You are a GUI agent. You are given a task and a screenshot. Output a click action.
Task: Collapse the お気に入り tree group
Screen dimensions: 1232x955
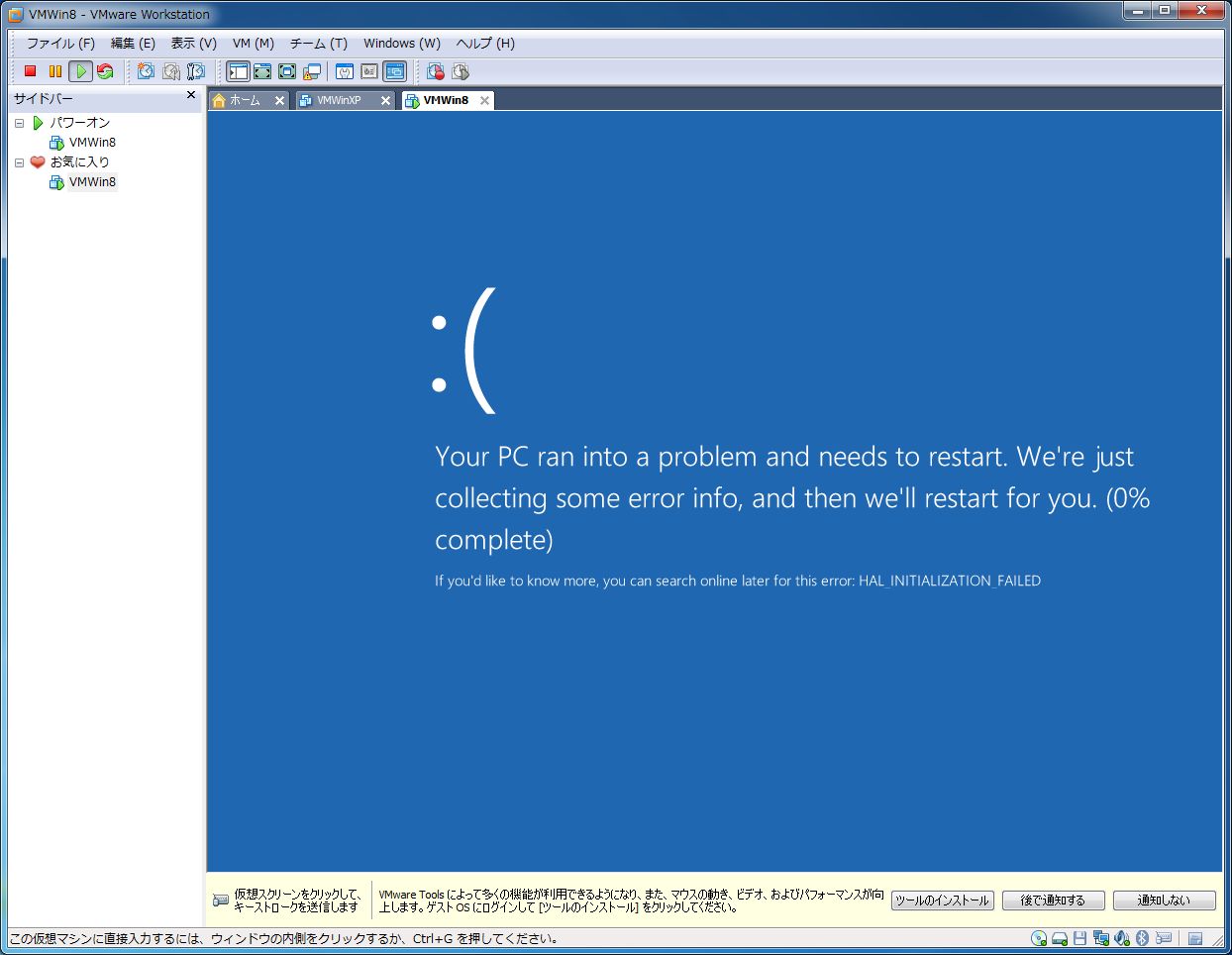tap(19, 162)
